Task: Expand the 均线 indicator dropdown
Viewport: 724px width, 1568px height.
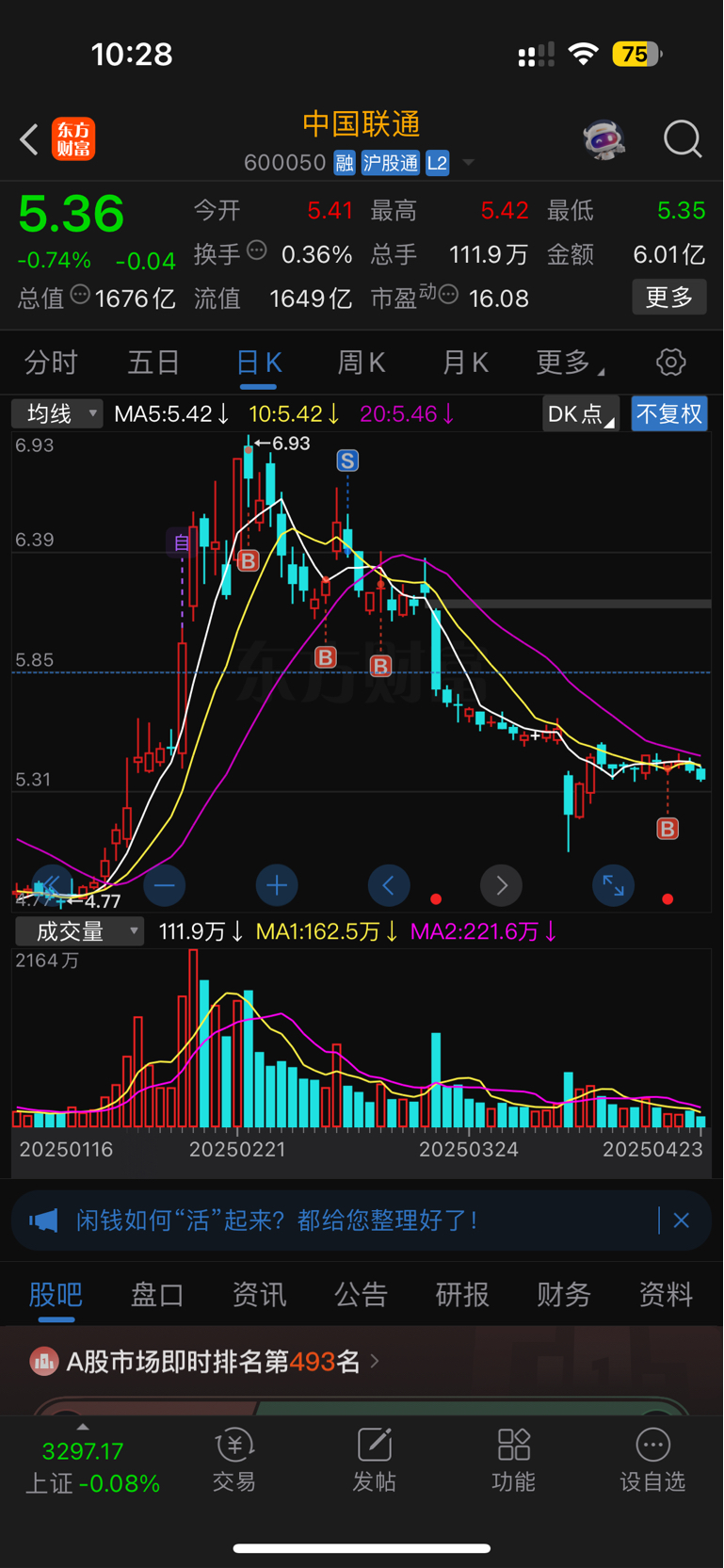Action: (x=57, y=413)
